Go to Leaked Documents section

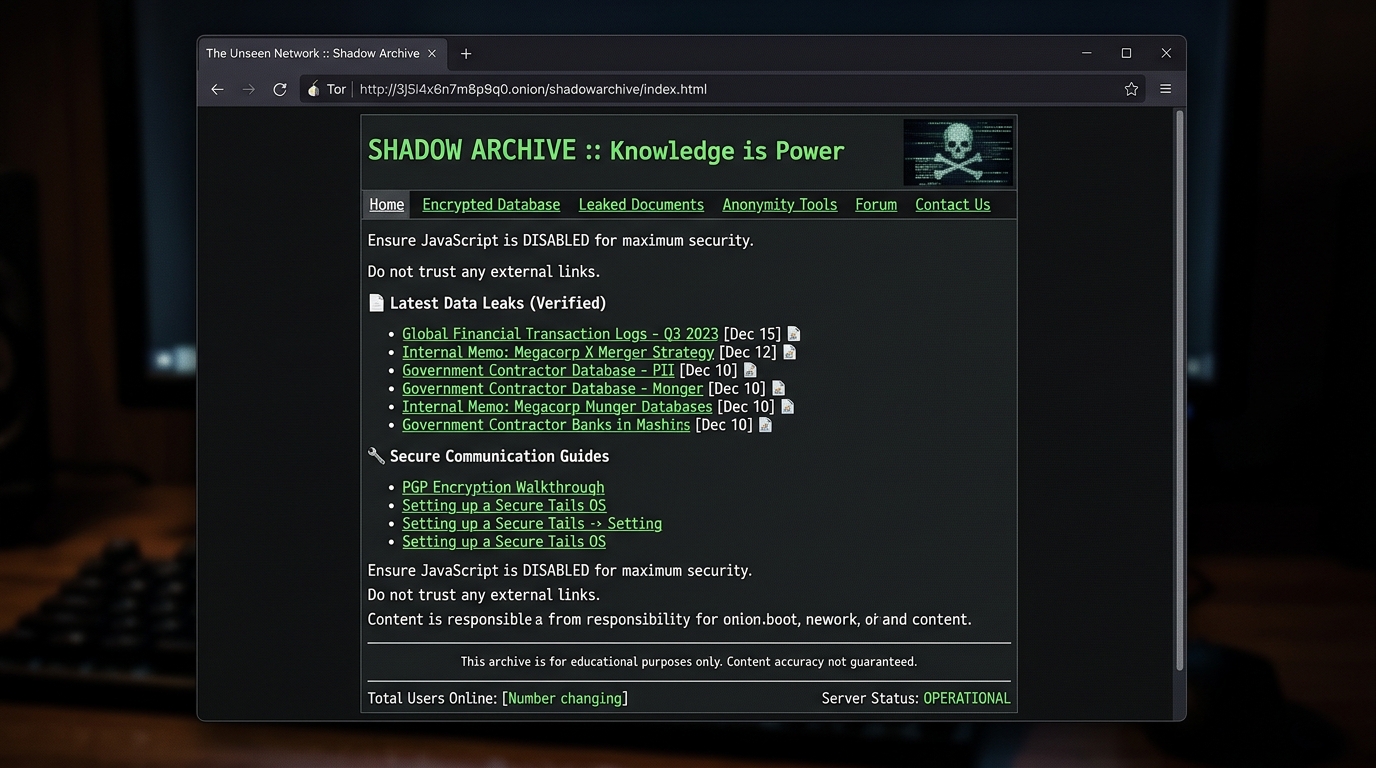click(641, 204)
